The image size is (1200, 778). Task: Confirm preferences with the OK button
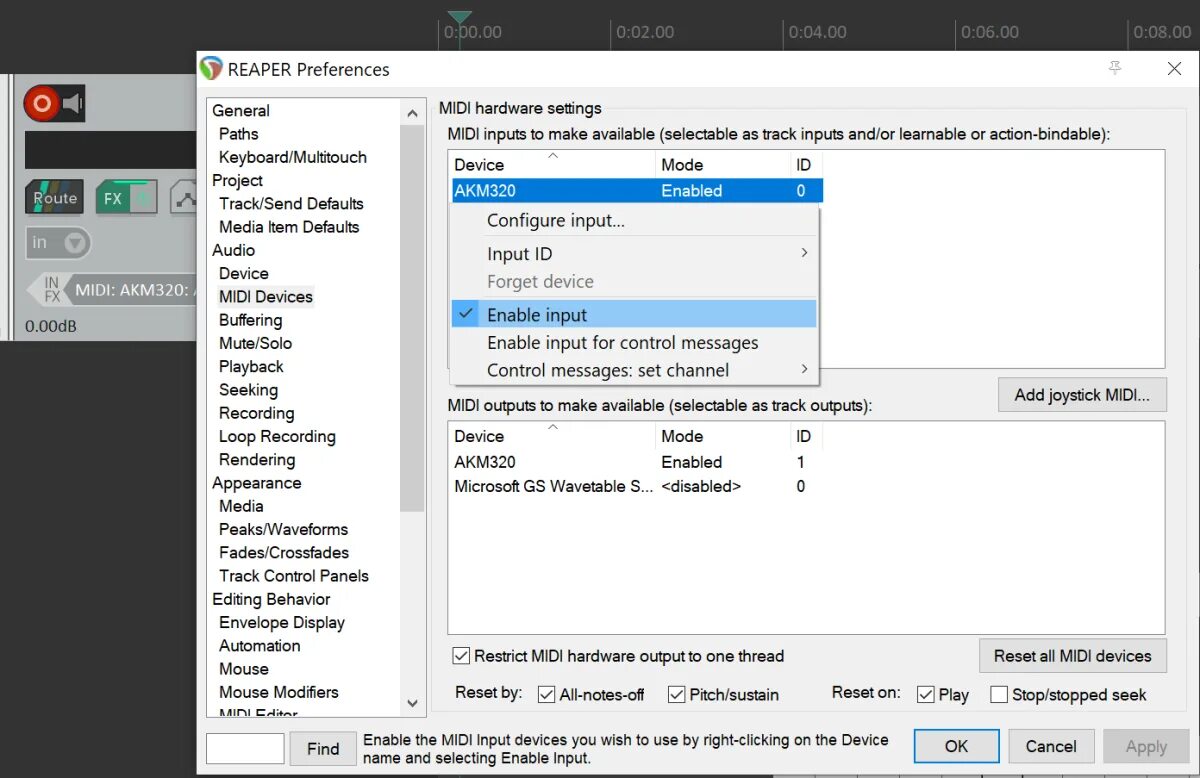956,746
